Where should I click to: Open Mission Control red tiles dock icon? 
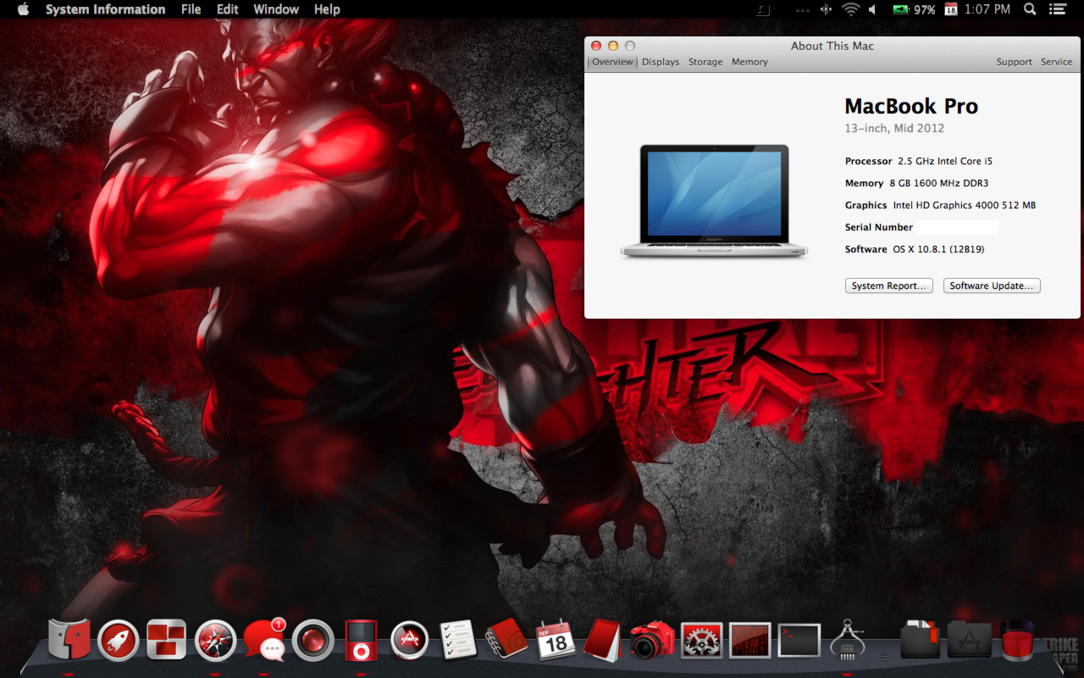(166, 639)
